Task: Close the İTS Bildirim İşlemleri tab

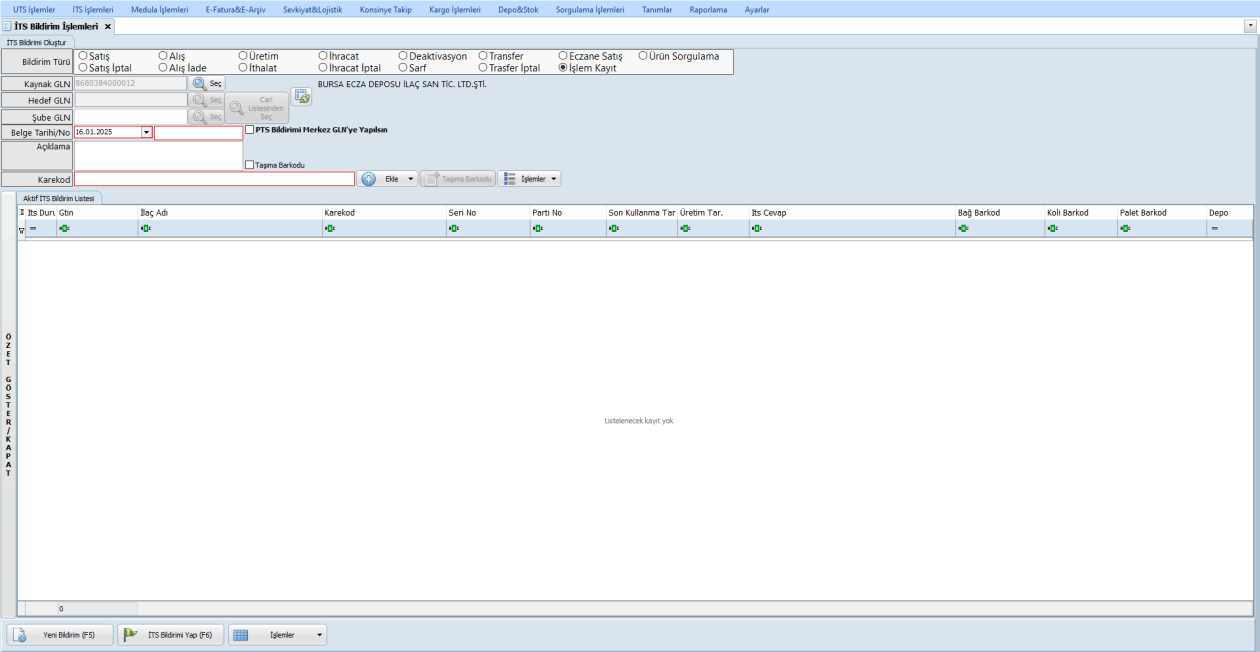Action: [108, 26]
